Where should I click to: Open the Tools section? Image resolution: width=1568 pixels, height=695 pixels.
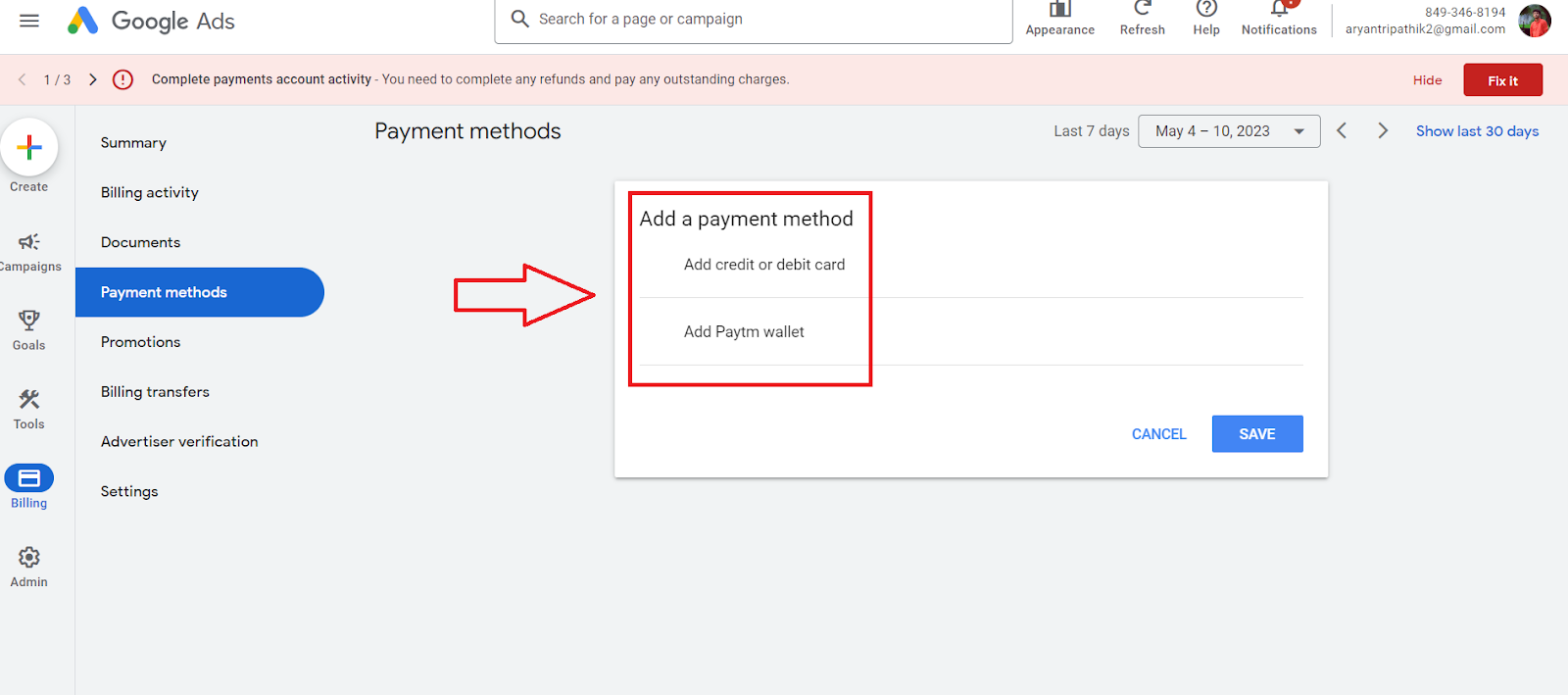point(29,410)
